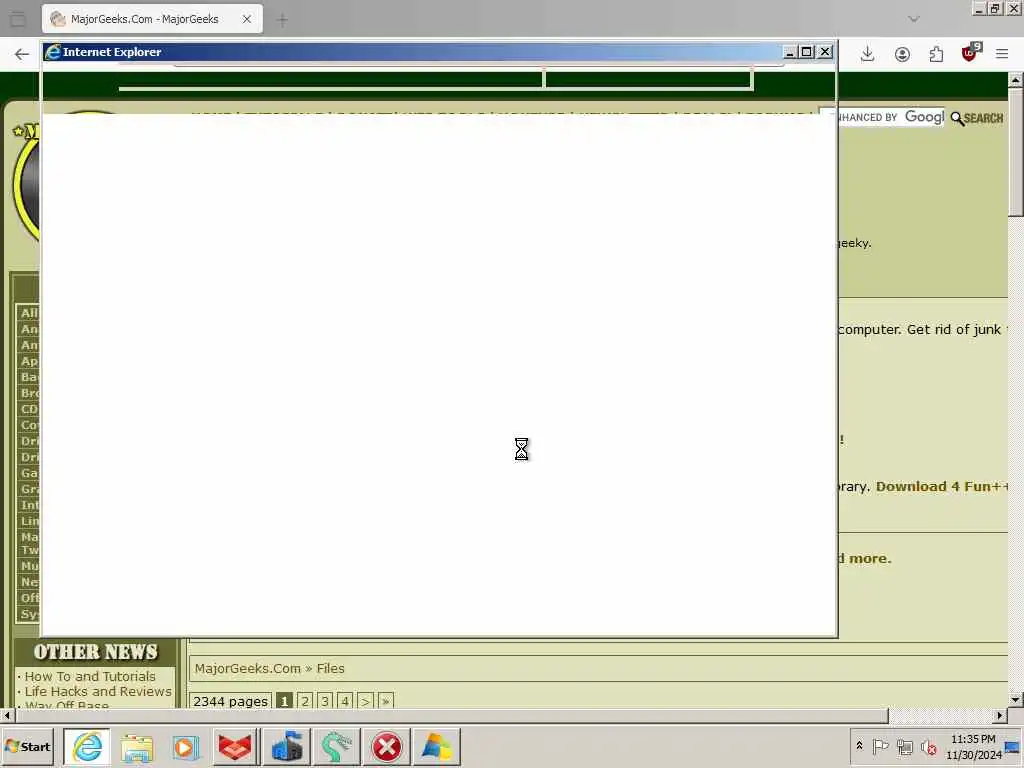This screenshot has height=768, width=1024.
Task: Click the next page > link
Action: [365, 701]
